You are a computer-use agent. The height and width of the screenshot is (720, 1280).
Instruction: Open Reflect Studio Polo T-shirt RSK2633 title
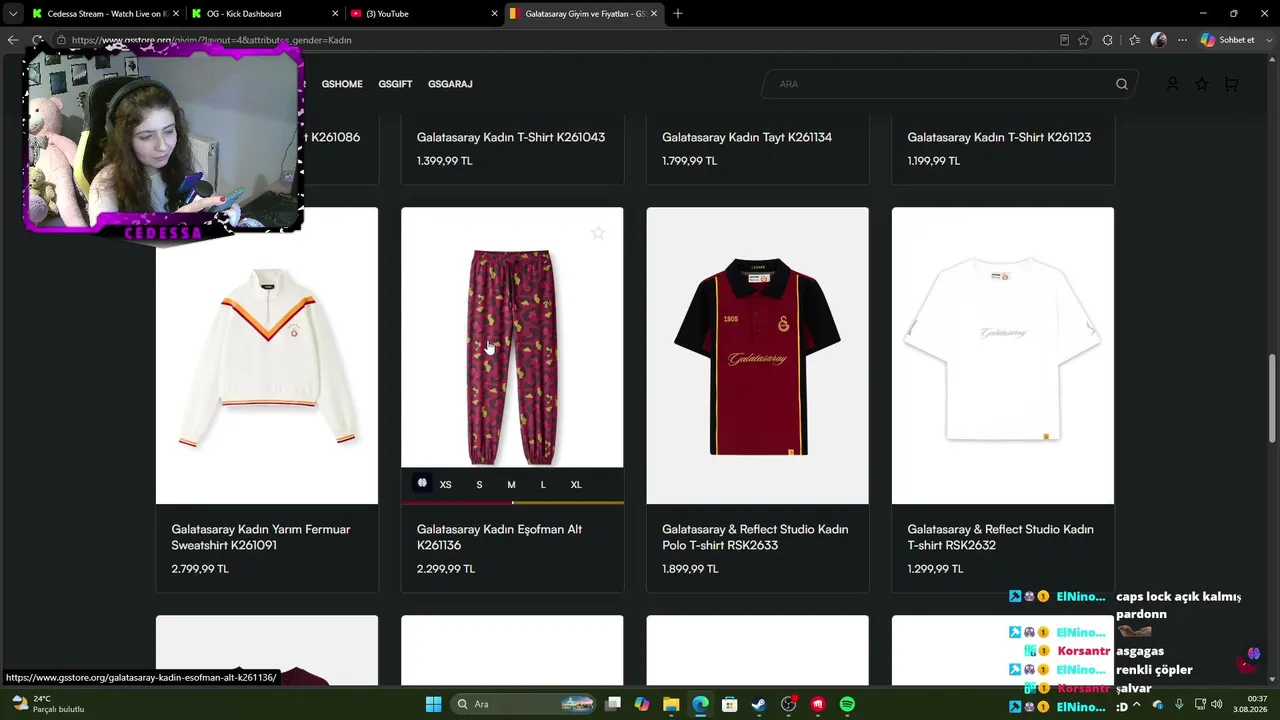[x=755, y=537]
